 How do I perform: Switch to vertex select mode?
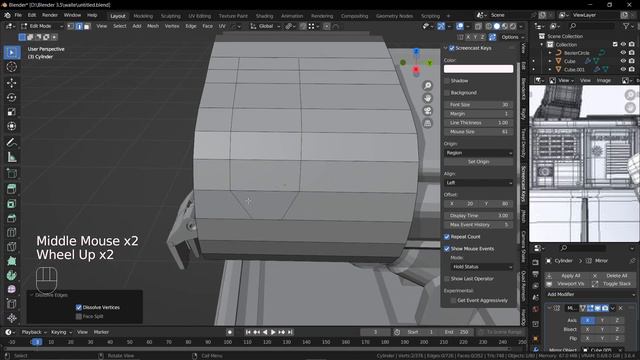coord(71,26)
